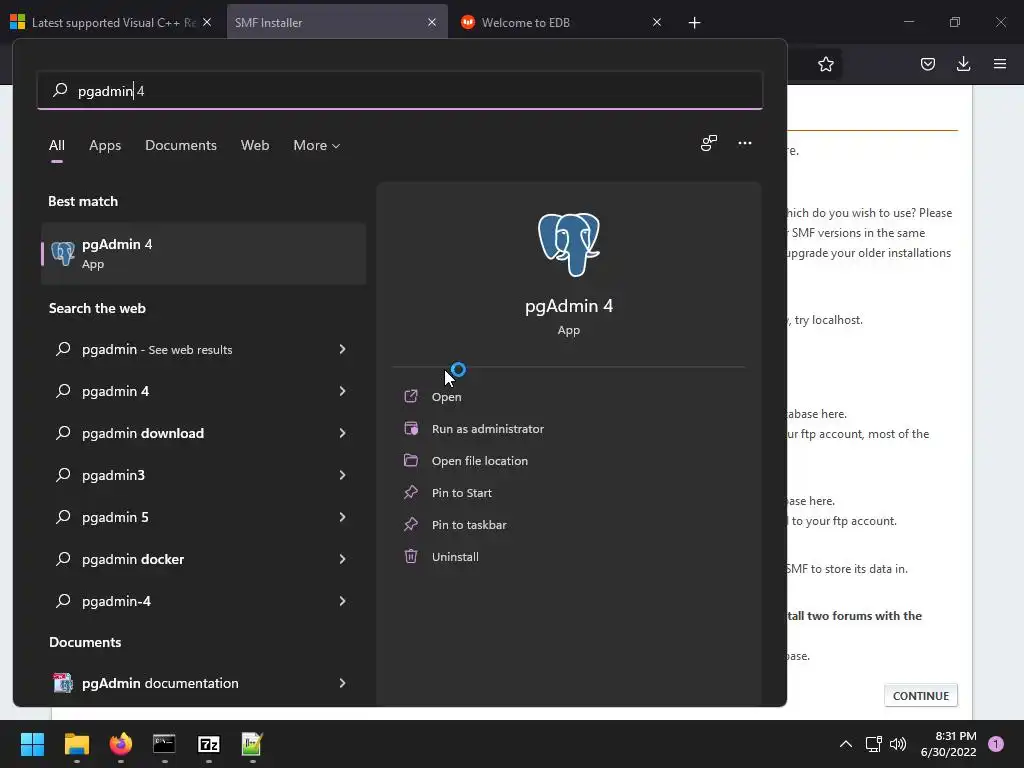
Task: Choose Open in pgAdmin 4 actions
Action: (x=446, y=396)
